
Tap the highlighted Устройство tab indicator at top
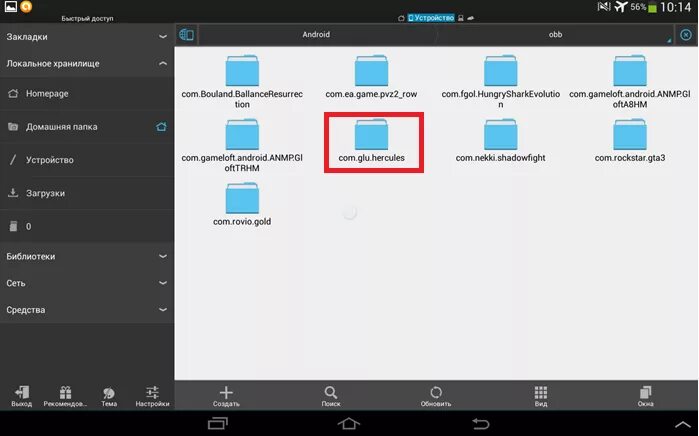(x=431, y=18)
